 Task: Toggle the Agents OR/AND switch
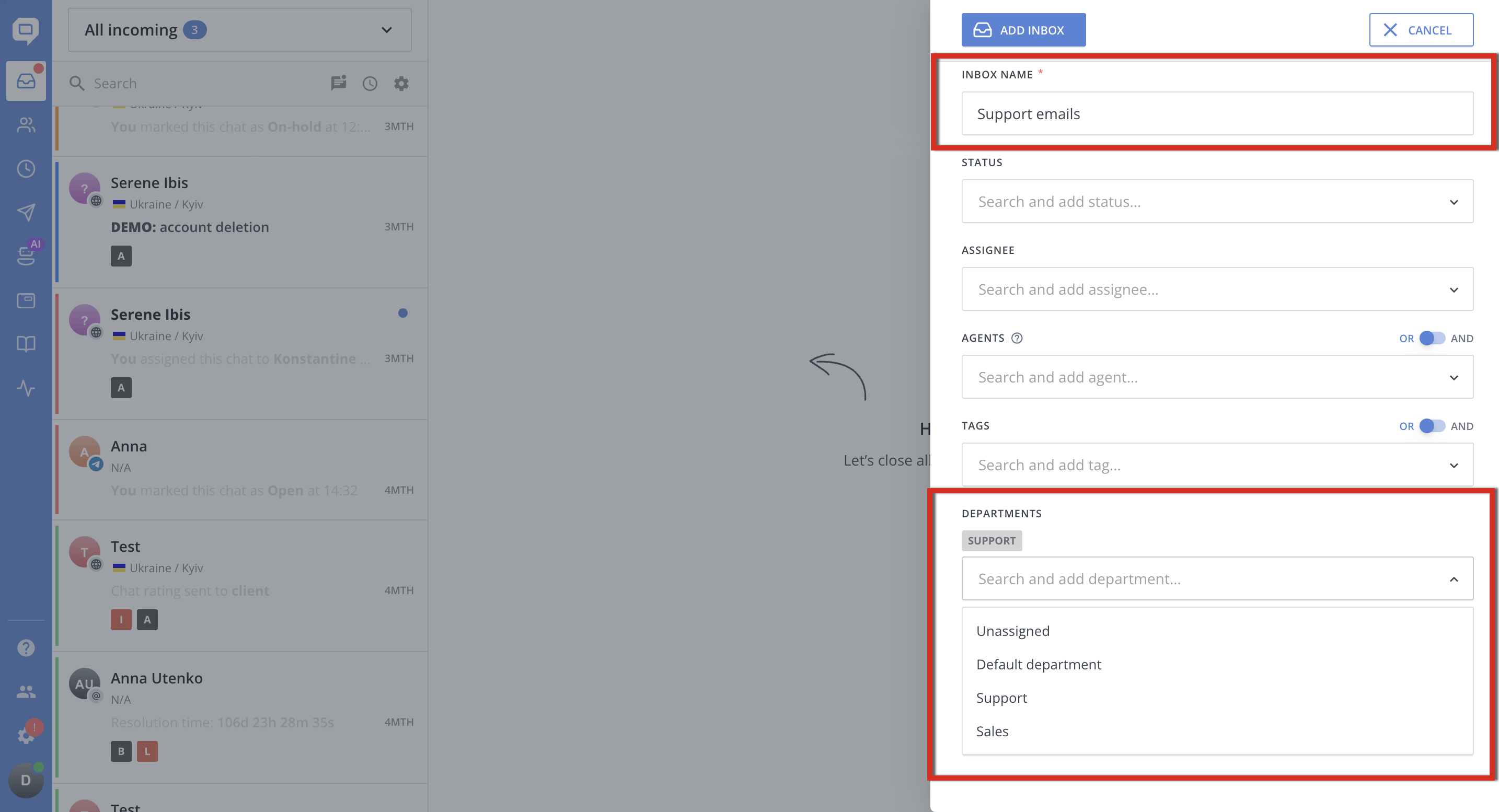[1432, 338]
